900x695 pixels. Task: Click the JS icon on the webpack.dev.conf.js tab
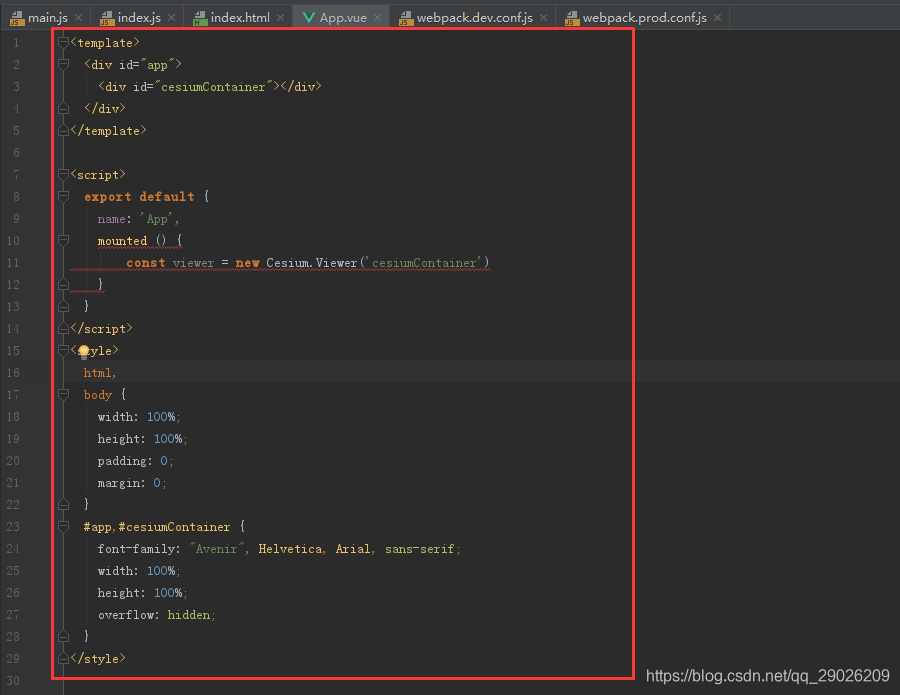406,17
